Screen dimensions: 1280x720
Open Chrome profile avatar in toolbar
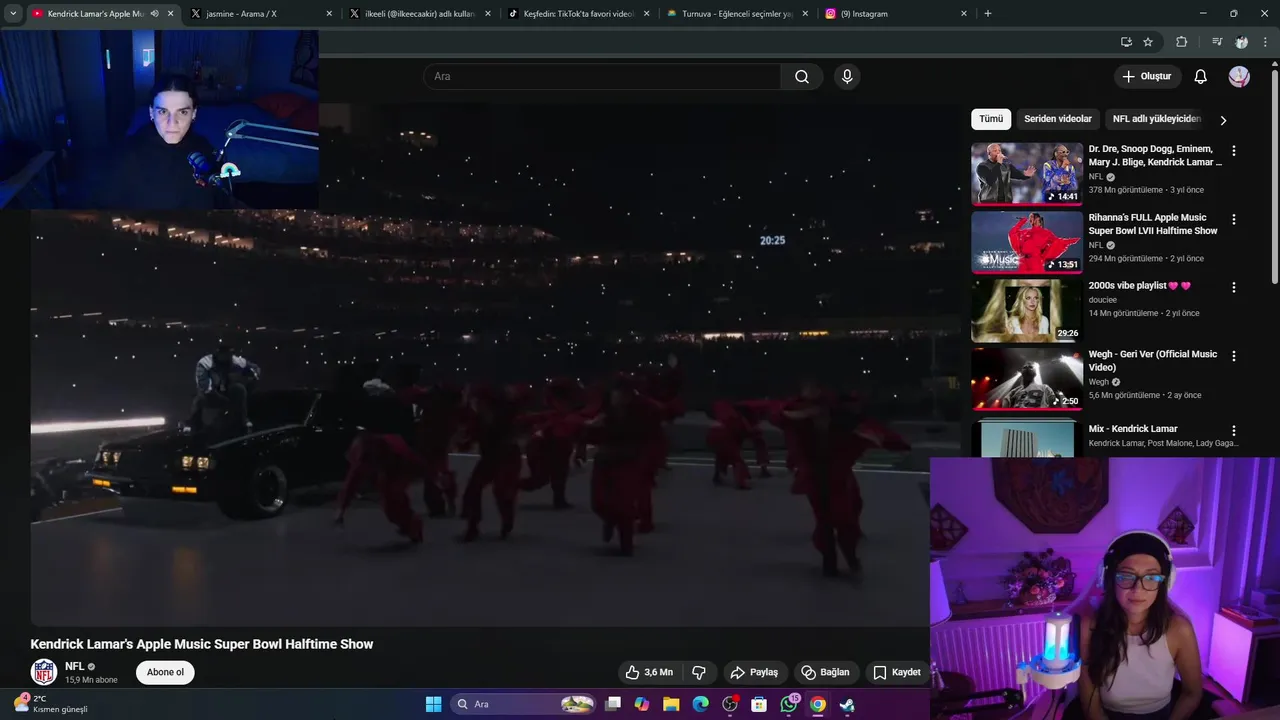pyautogui.click(x=1241, y=42)
